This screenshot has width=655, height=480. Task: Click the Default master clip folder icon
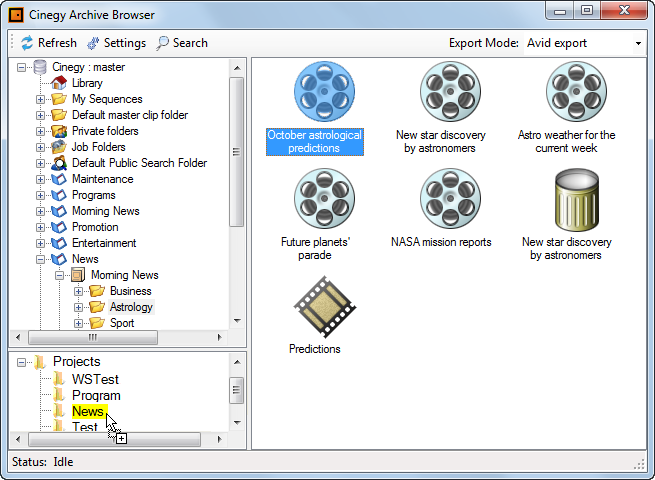pos(59,115)
